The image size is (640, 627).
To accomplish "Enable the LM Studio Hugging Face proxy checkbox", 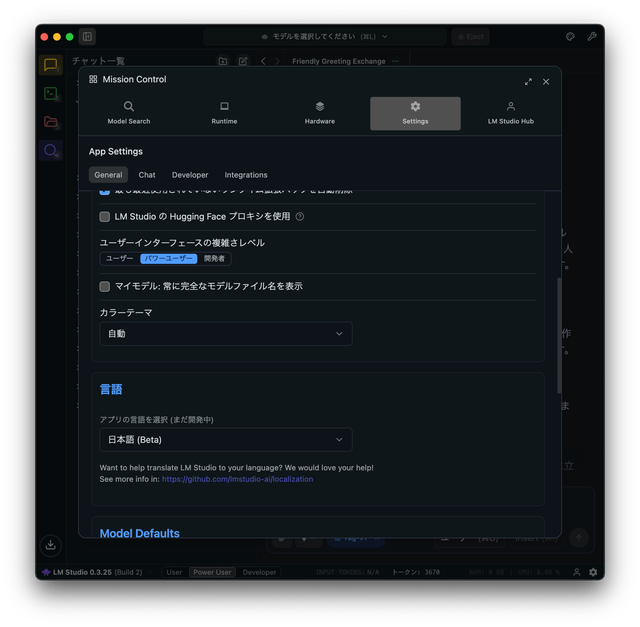I will 105,216.
